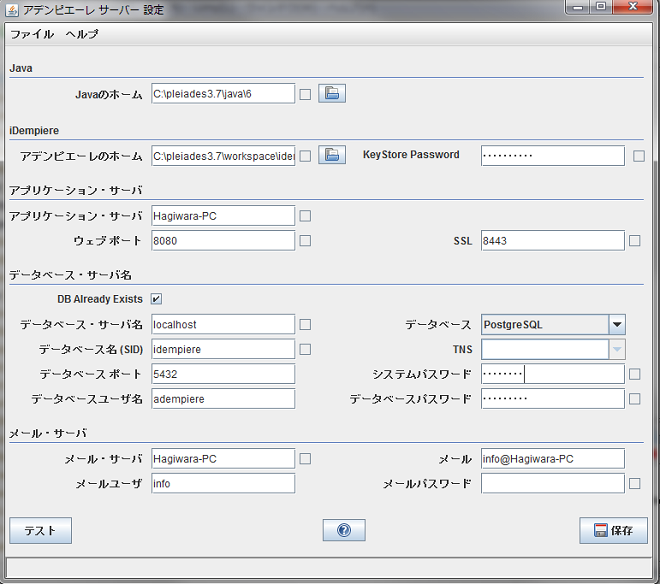
Task: Toggle checkbox next to database password
Action: point(635,399)
